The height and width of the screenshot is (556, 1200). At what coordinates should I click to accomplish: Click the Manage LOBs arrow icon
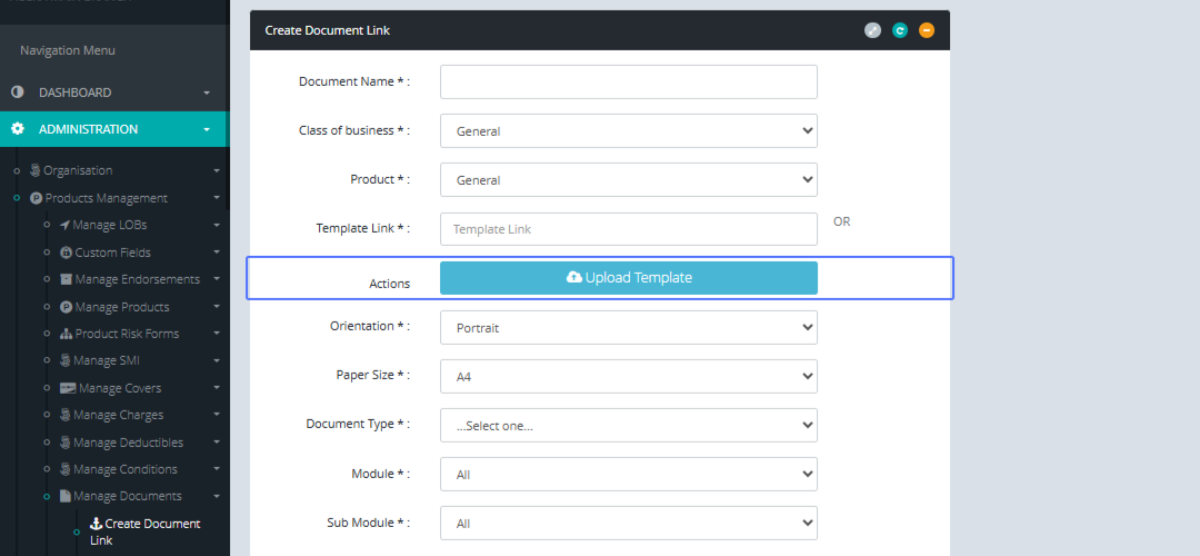65,225
